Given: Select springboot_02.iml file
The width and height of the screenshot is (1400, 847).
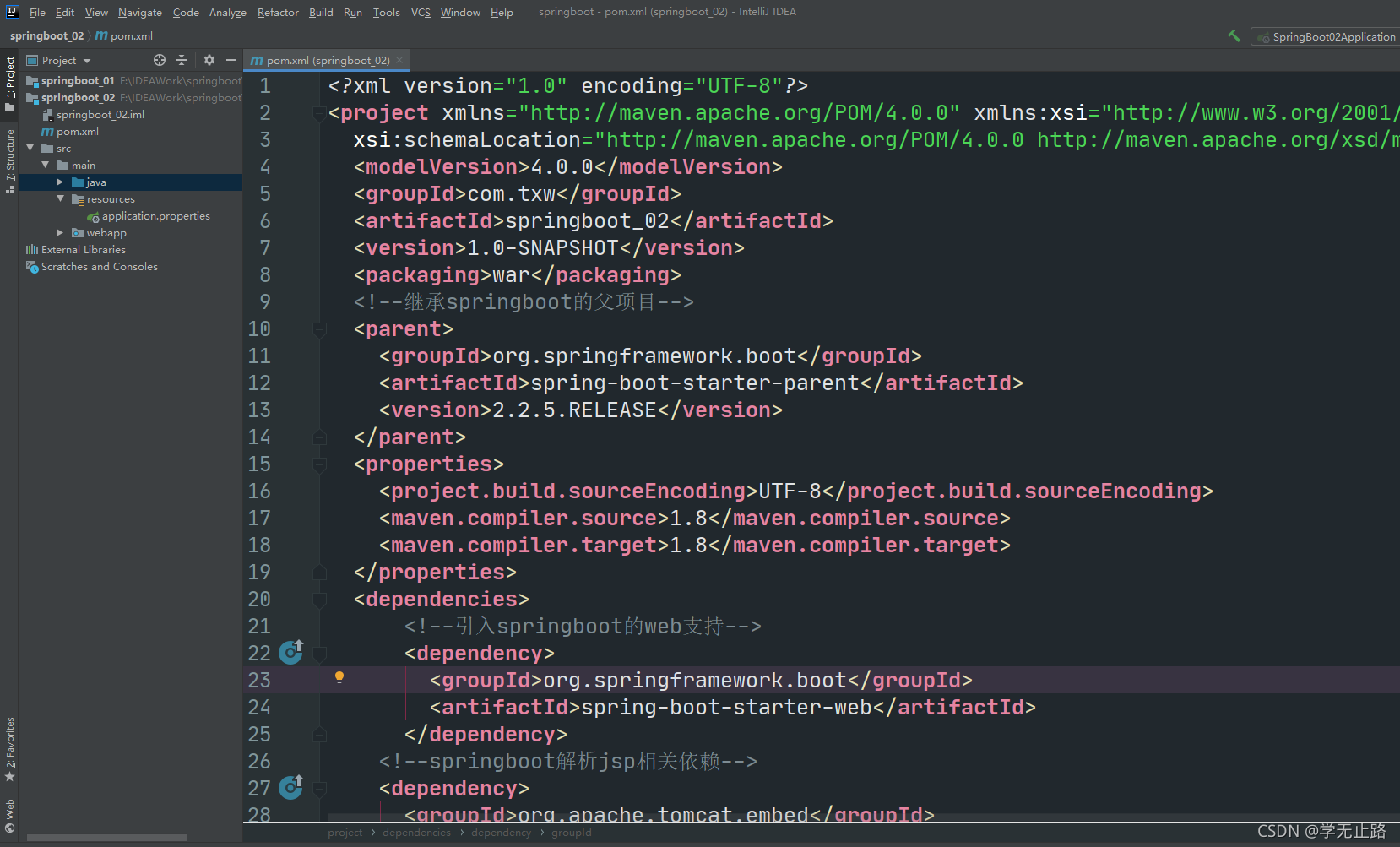Looking at the screenshot, I should coord(100,115).
